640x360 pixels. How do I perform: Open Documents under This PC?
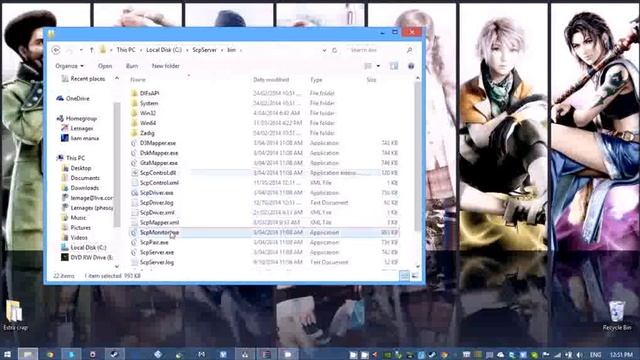point(80,178)
